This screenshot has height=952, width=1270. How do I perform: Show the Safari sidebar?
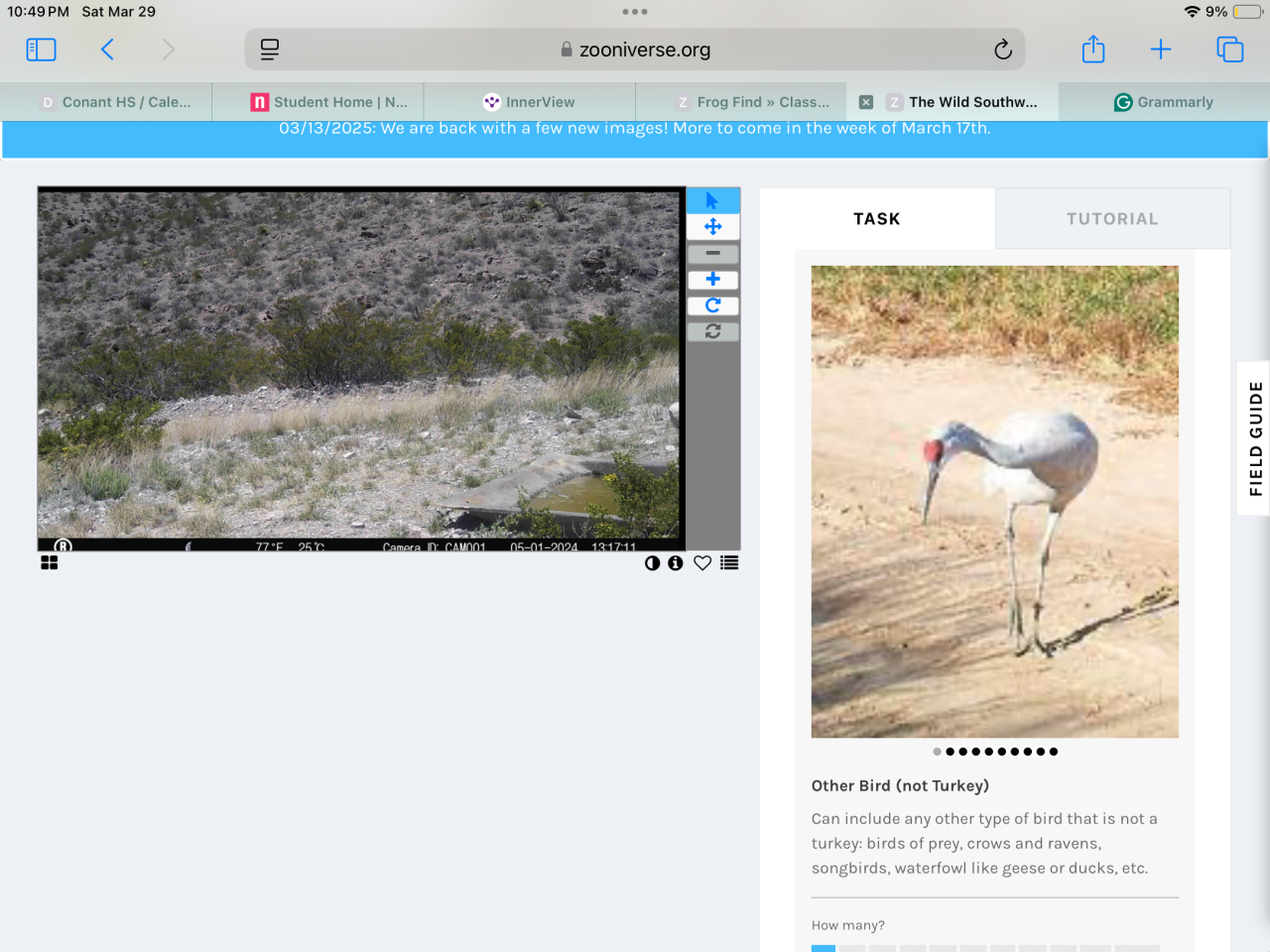[x=41, y=50]
